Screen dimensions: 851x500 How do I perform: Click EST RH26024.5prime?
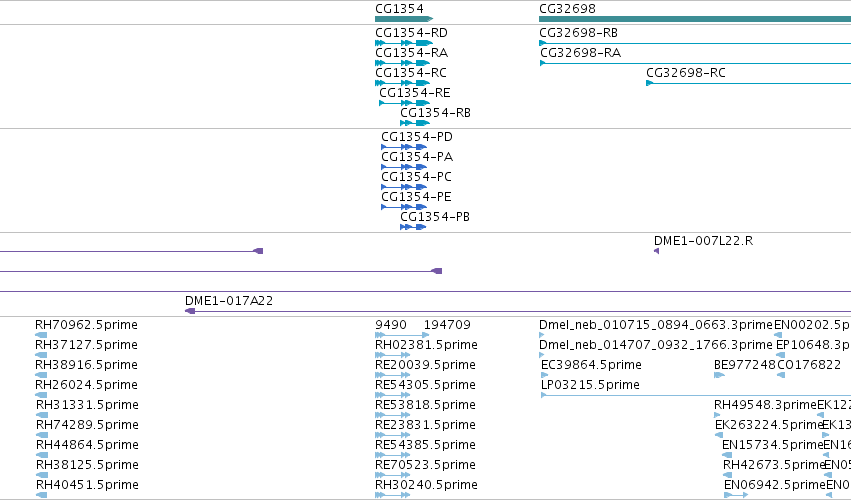(x=86, y=385)
